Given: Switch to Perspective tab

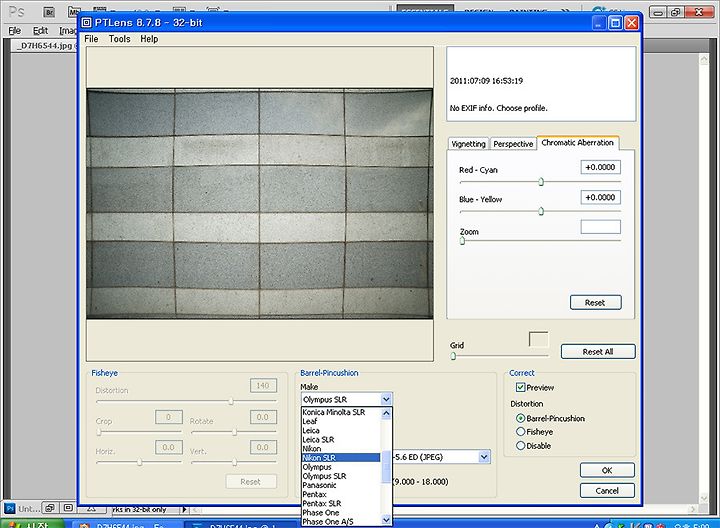Looking at the screenshot, I should 513,144.
